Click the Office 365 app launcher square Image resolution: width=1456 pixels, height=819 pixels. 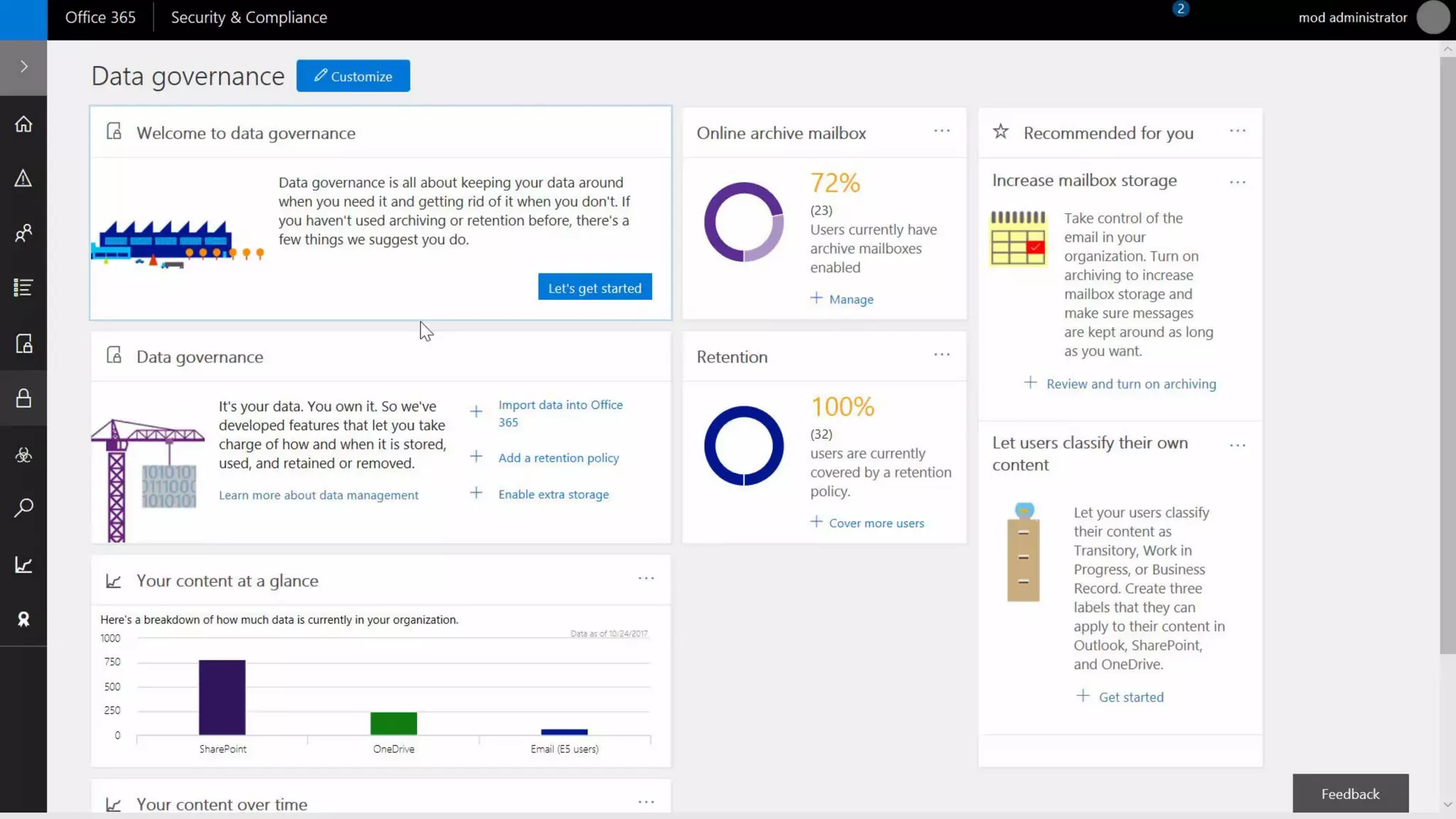coord(23,20)
